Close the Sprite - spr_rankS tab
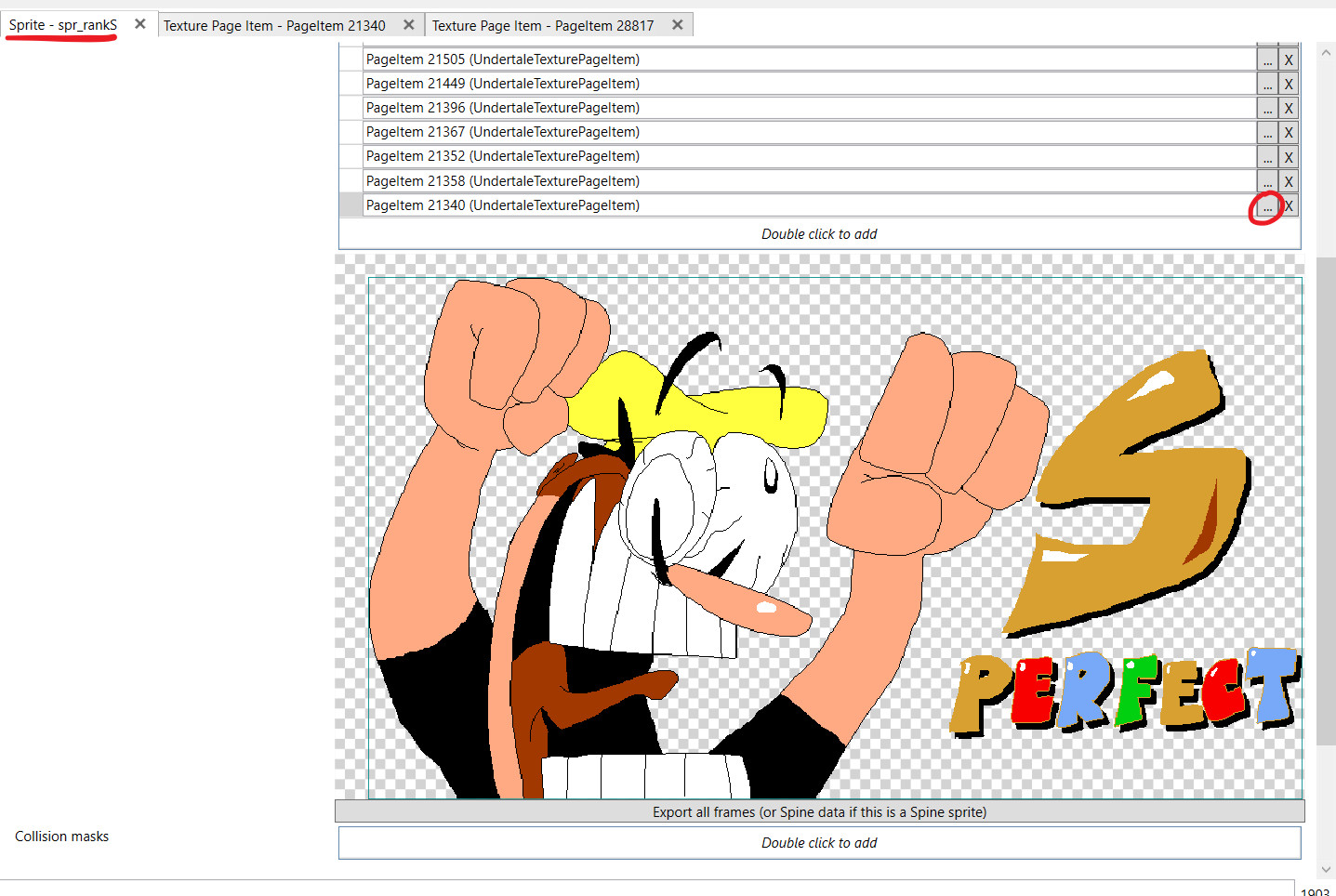This screenshot has width=1336, height=896. point(139,24)
